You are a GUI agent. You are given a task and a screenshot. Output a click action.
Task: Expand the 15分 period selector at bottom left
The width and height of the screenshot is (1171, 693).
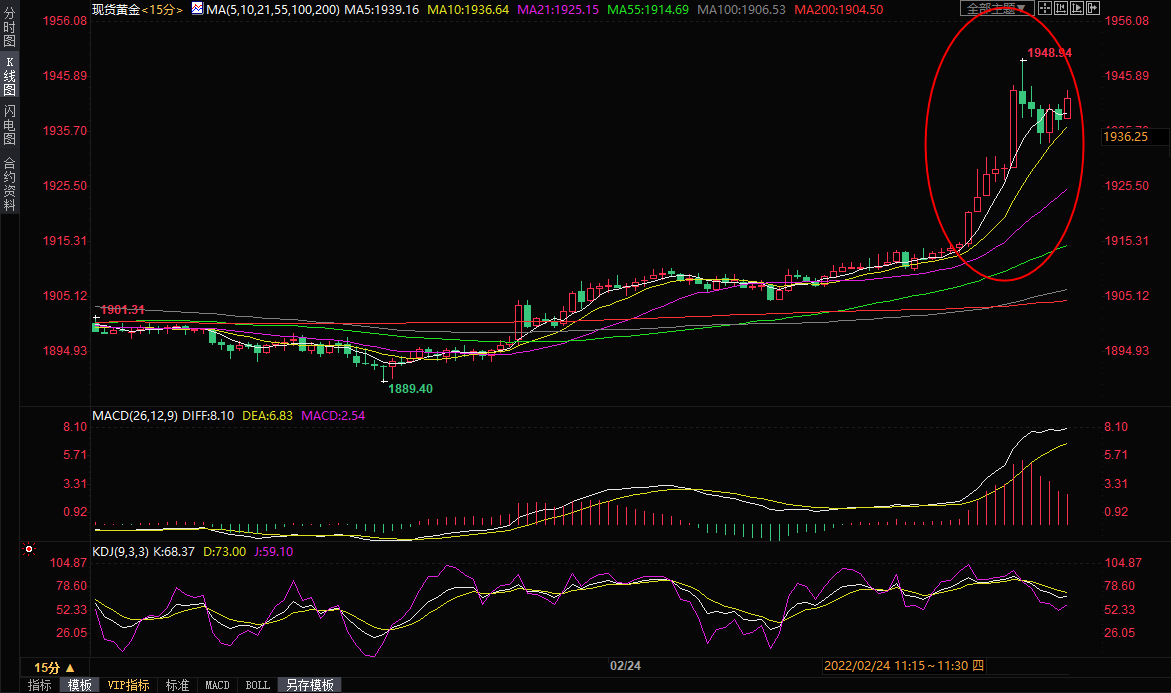(54, 667)
